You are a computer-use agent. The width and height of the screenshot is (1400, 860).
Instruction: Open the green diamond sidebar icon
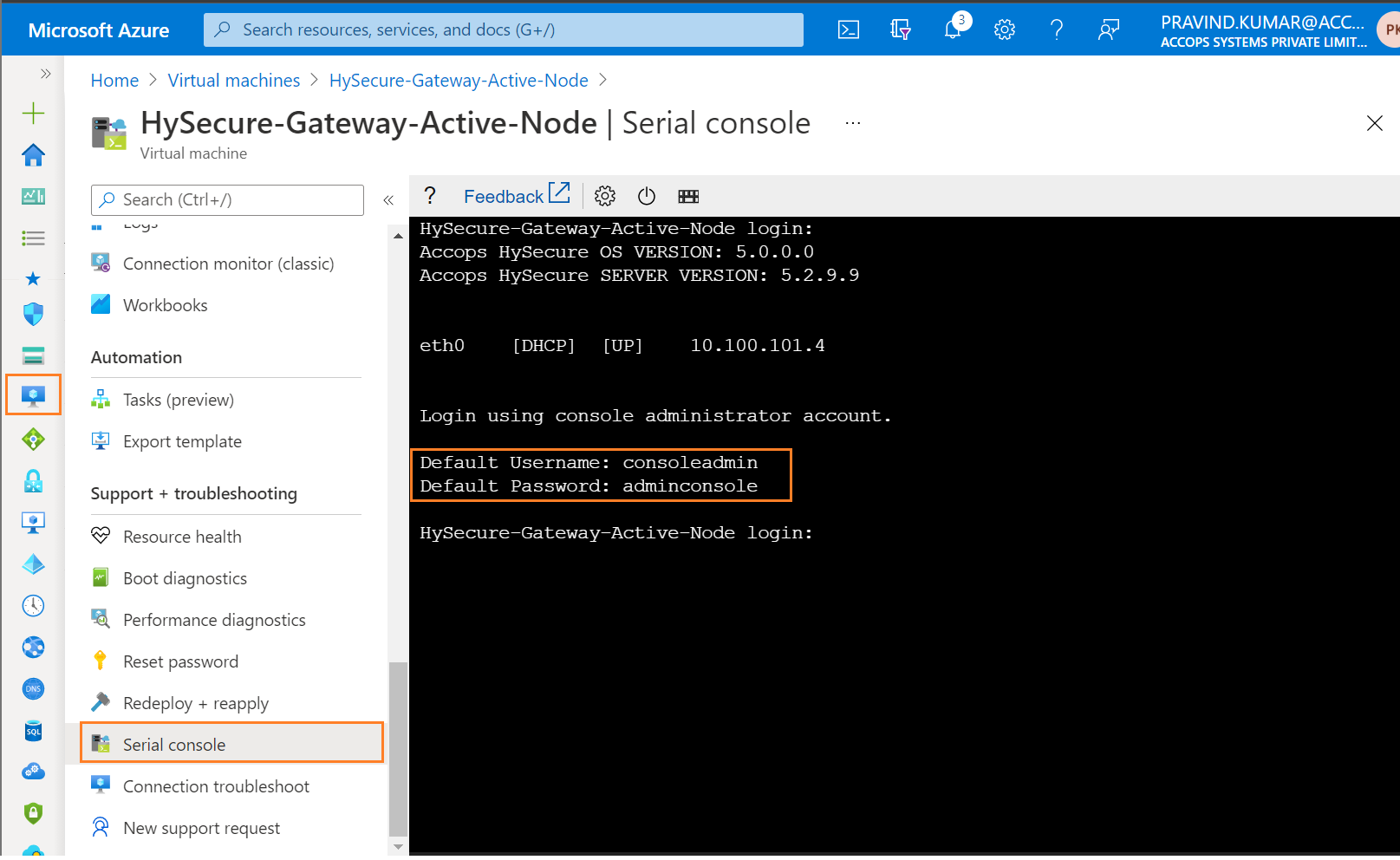click(33, 440)
